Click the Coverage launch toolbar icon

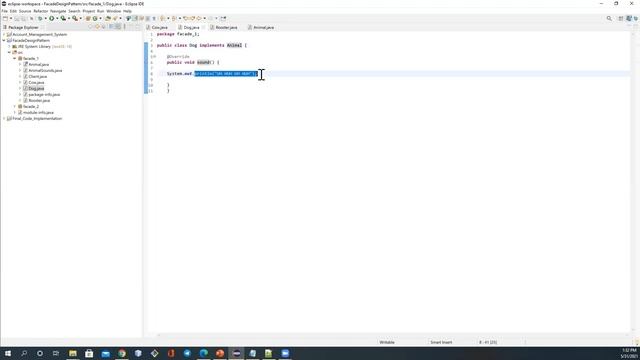tap(63, 18)
